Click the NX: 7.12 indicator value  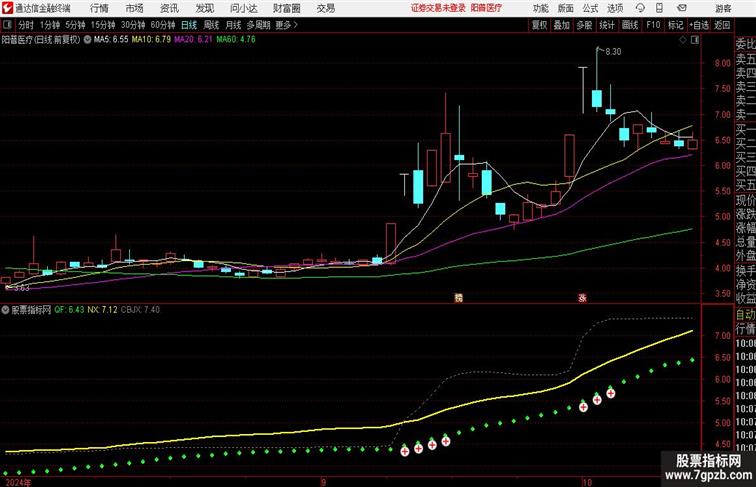(102, 310)
